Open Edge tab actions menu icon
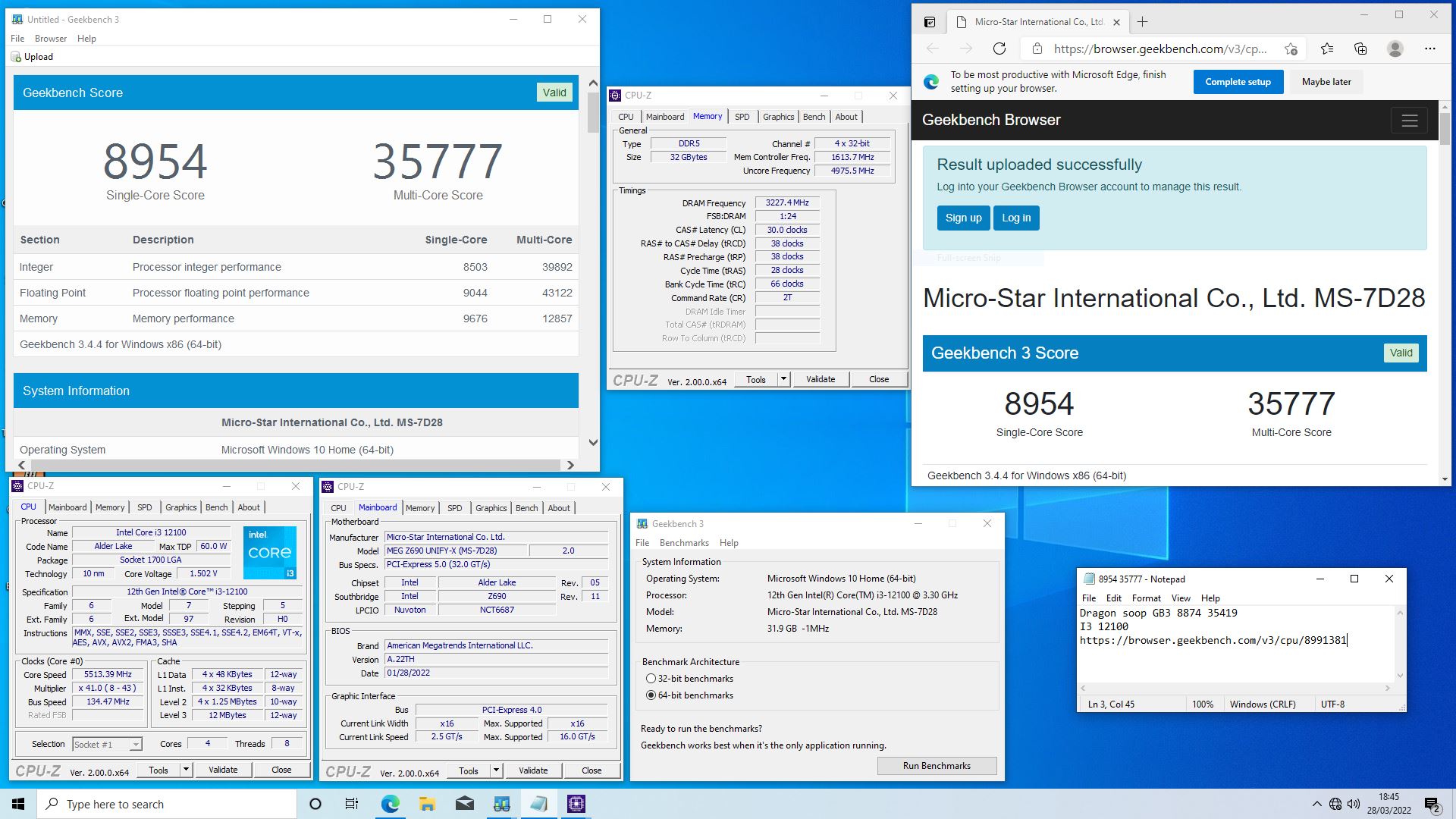 tap(930, 22)
